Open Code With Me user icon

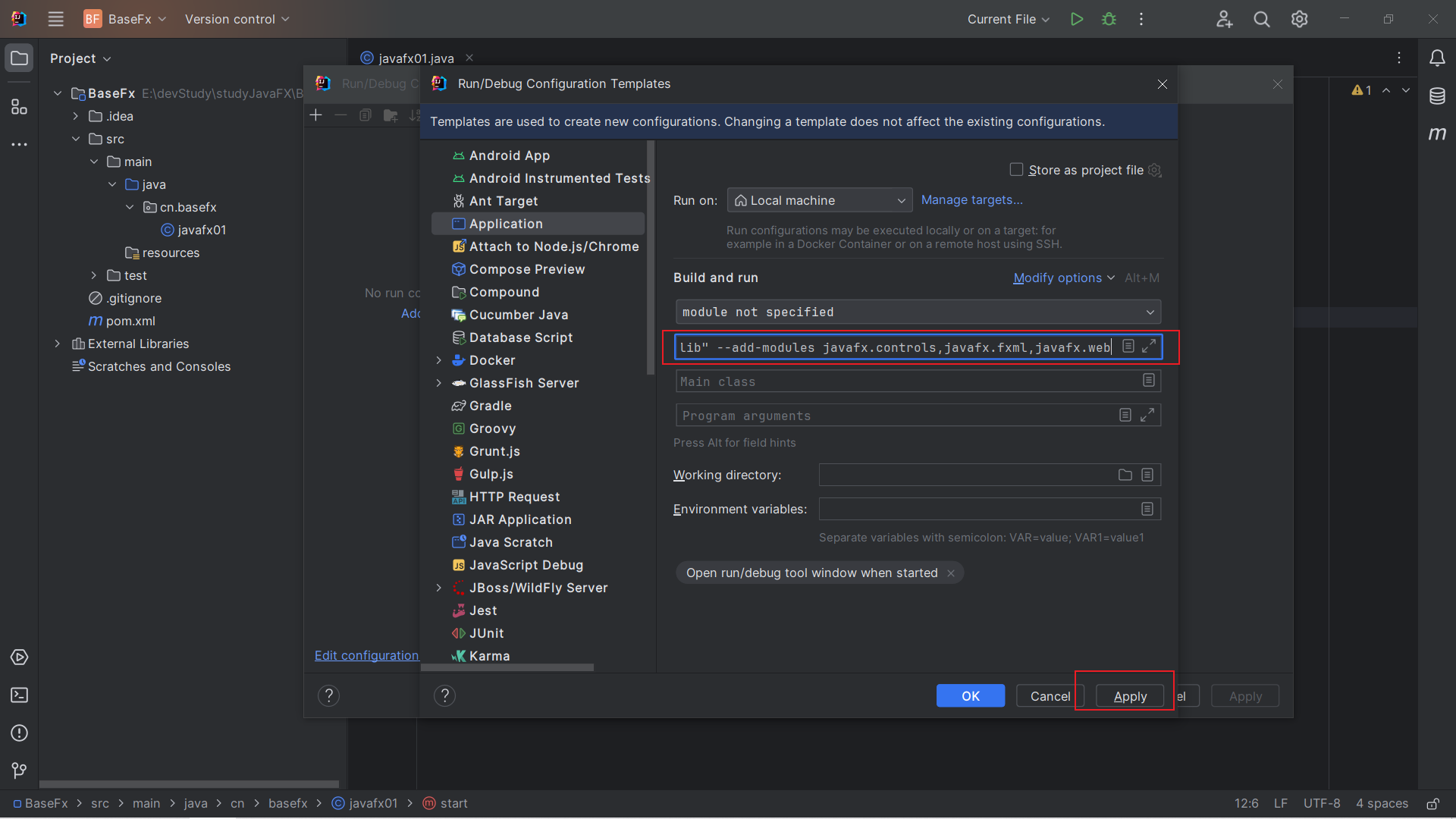point(1225,19)
